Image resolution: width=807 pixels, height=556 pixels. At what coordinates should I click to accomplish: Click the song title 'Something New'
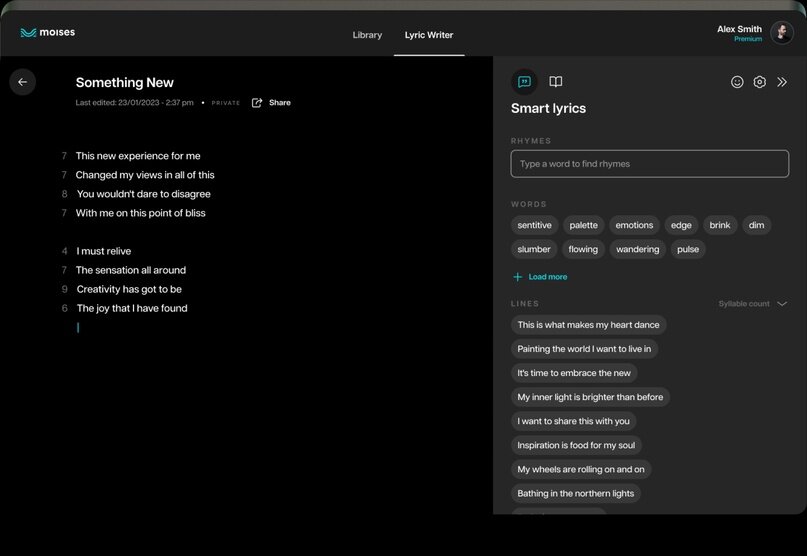125,82
